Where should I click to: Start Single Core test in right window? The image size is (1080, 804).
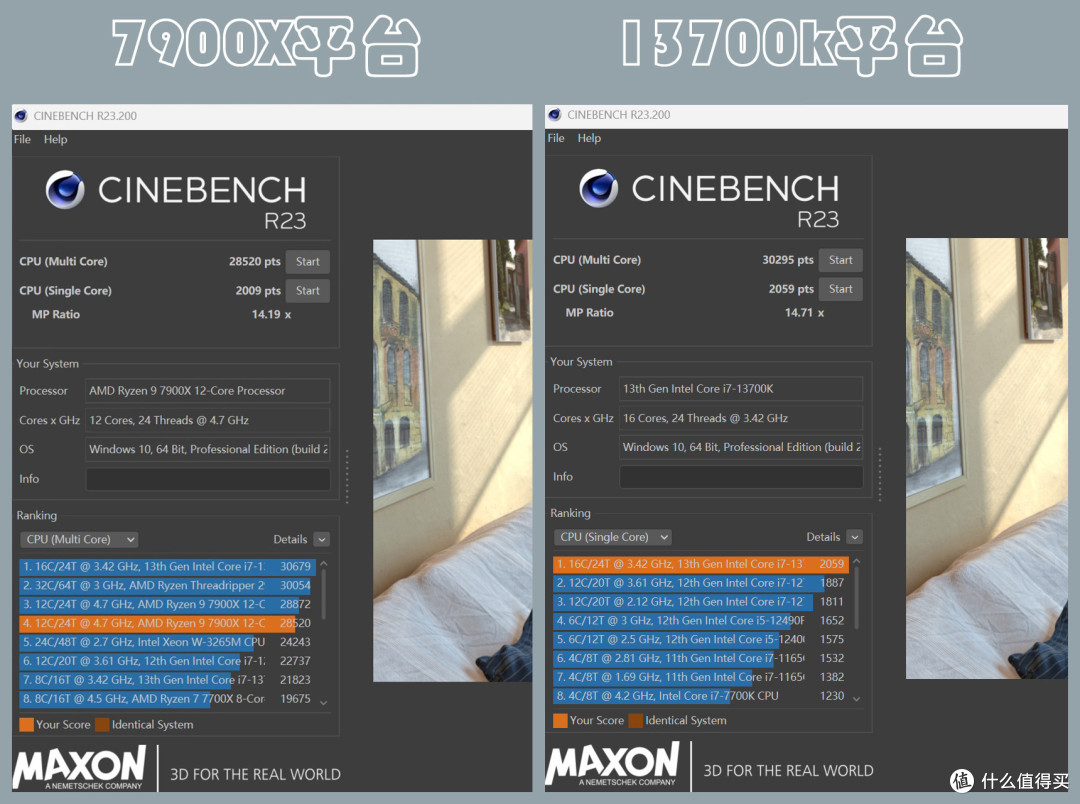click(x=840, y=289)
